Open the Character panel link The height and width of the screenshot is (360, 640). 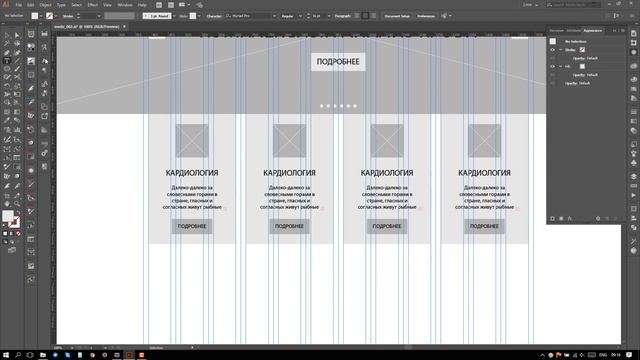click(213, 16)
